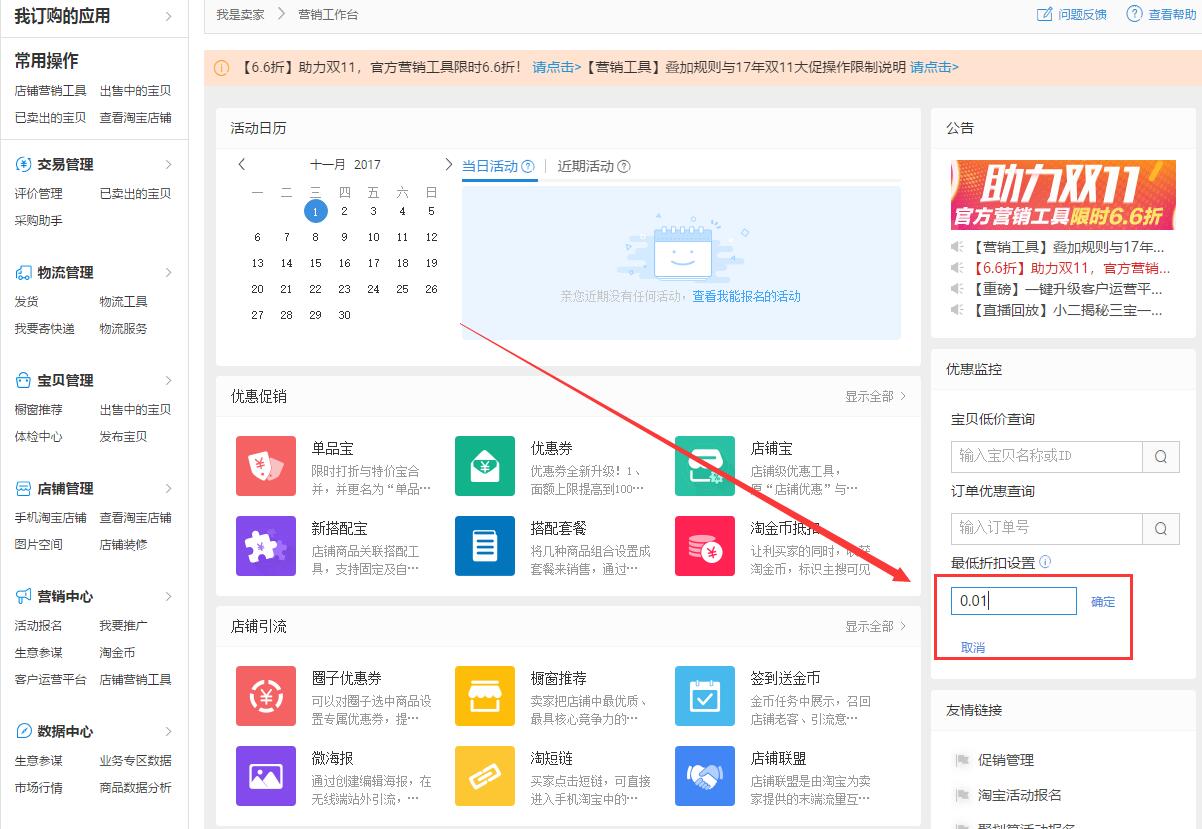
Task: Expand the 交易管理 section chevron
Action: (x=168, y=164)
